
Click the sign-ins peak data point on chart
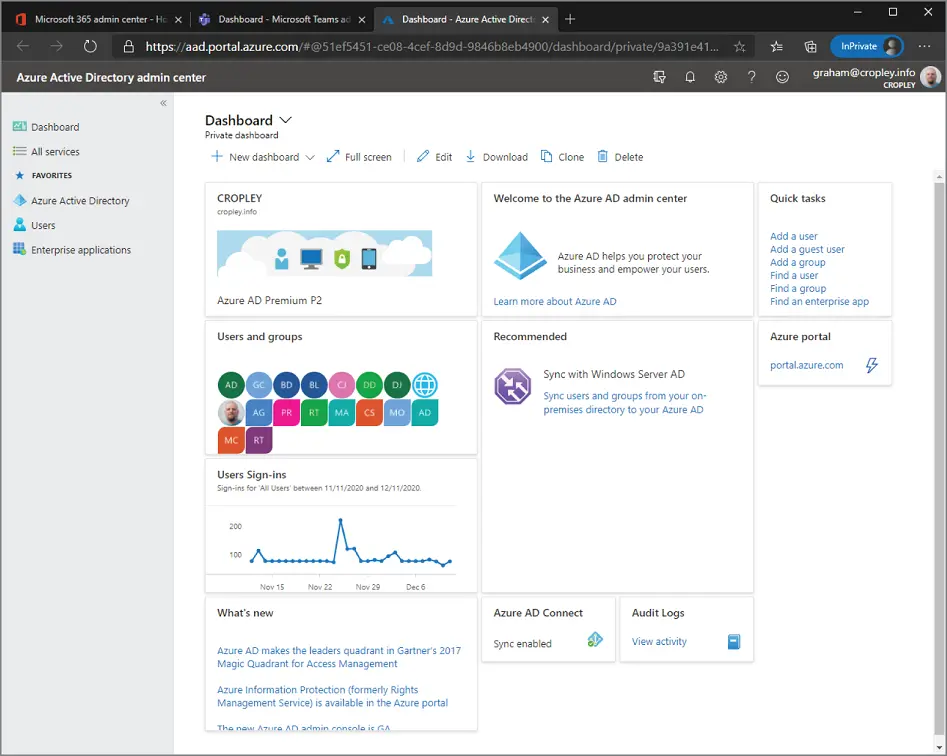341,520
